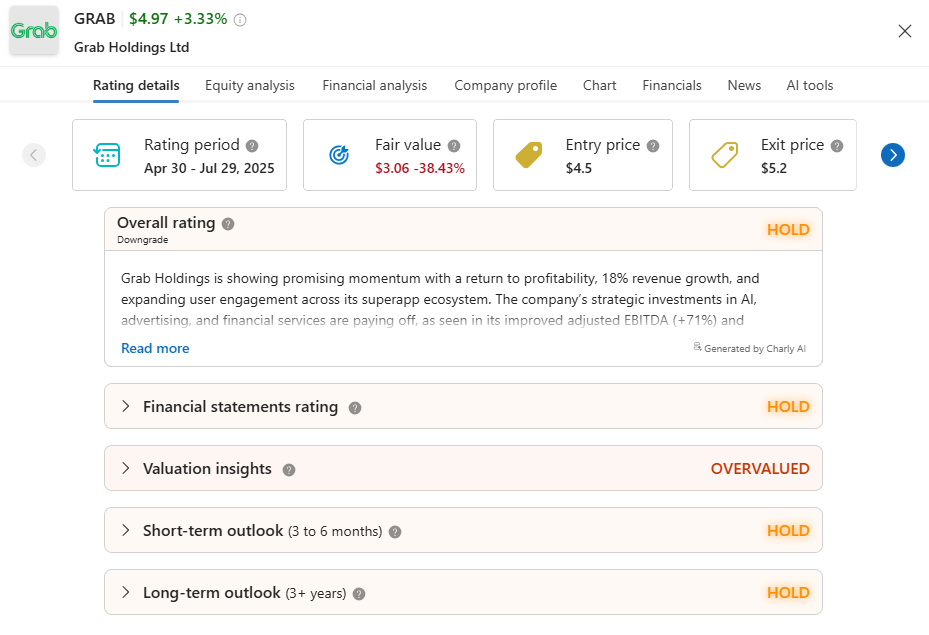Select the Rating details tab
929x635 pixels.
136,85
